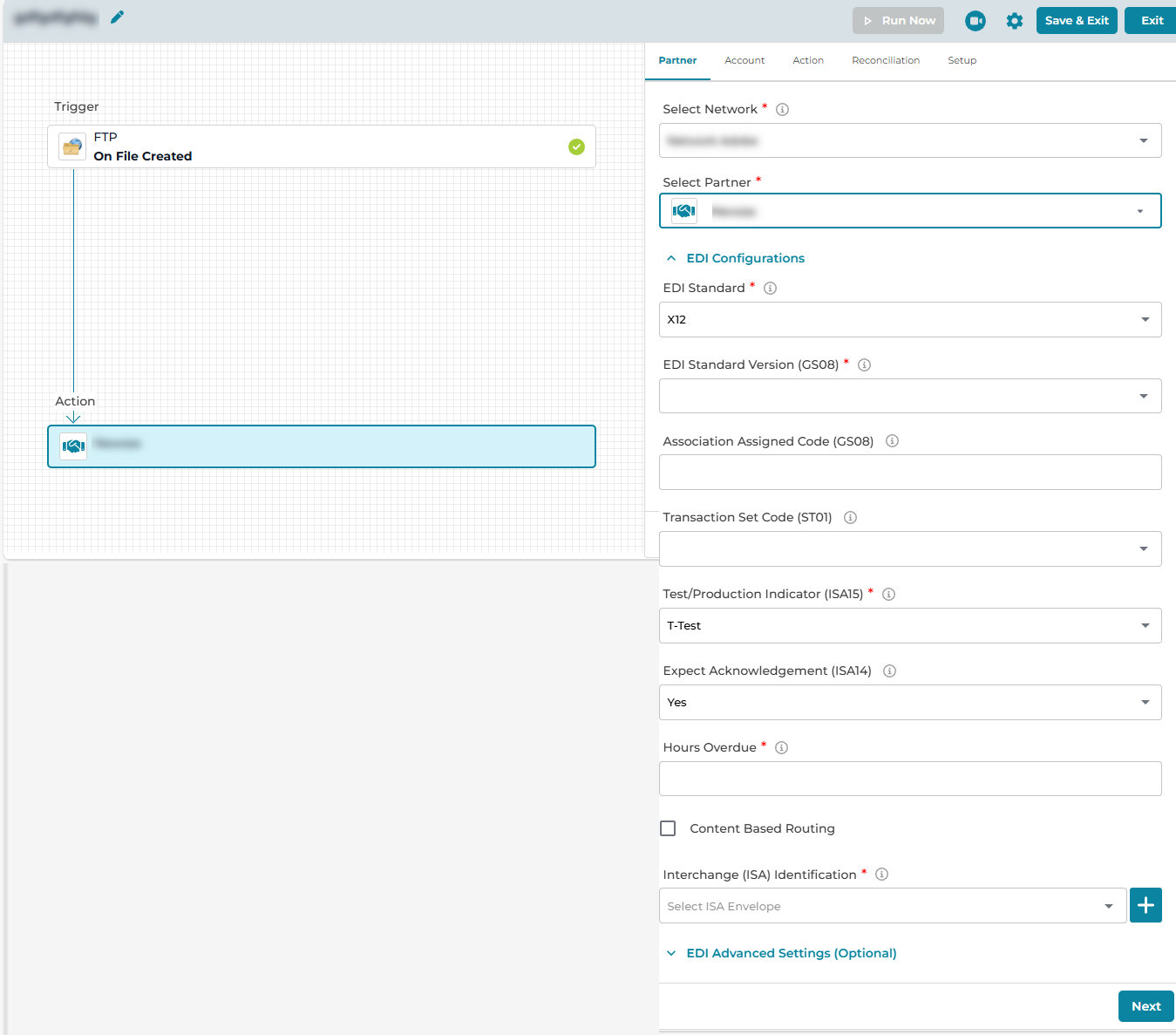Open the EDI Standard dropdown showing X12
Viewport: 1176px width, 1035px height.
909,320
